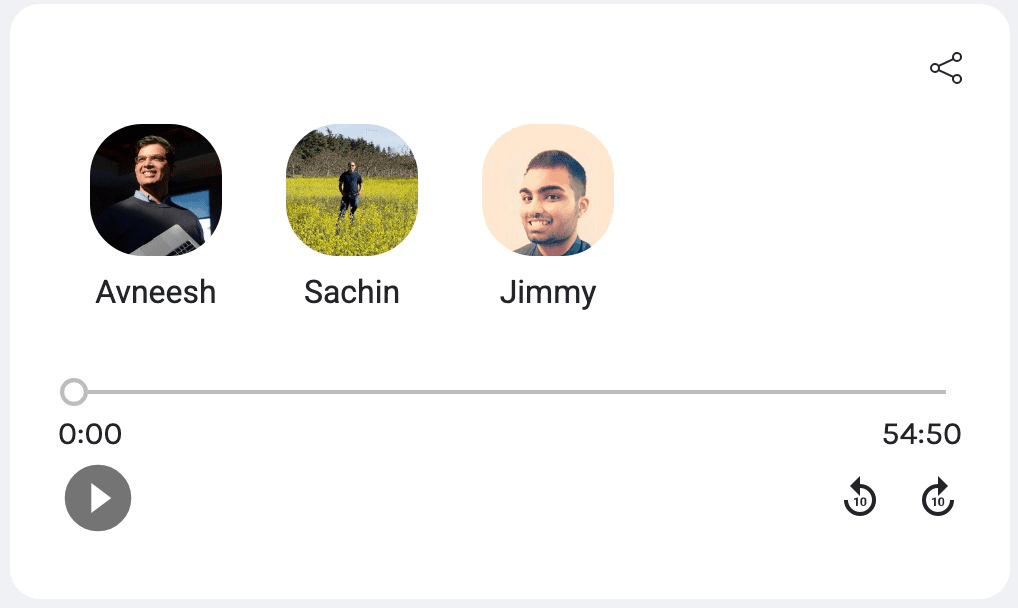Click the Avneesh name label
1018x608 pixels.
click(156, 292)
